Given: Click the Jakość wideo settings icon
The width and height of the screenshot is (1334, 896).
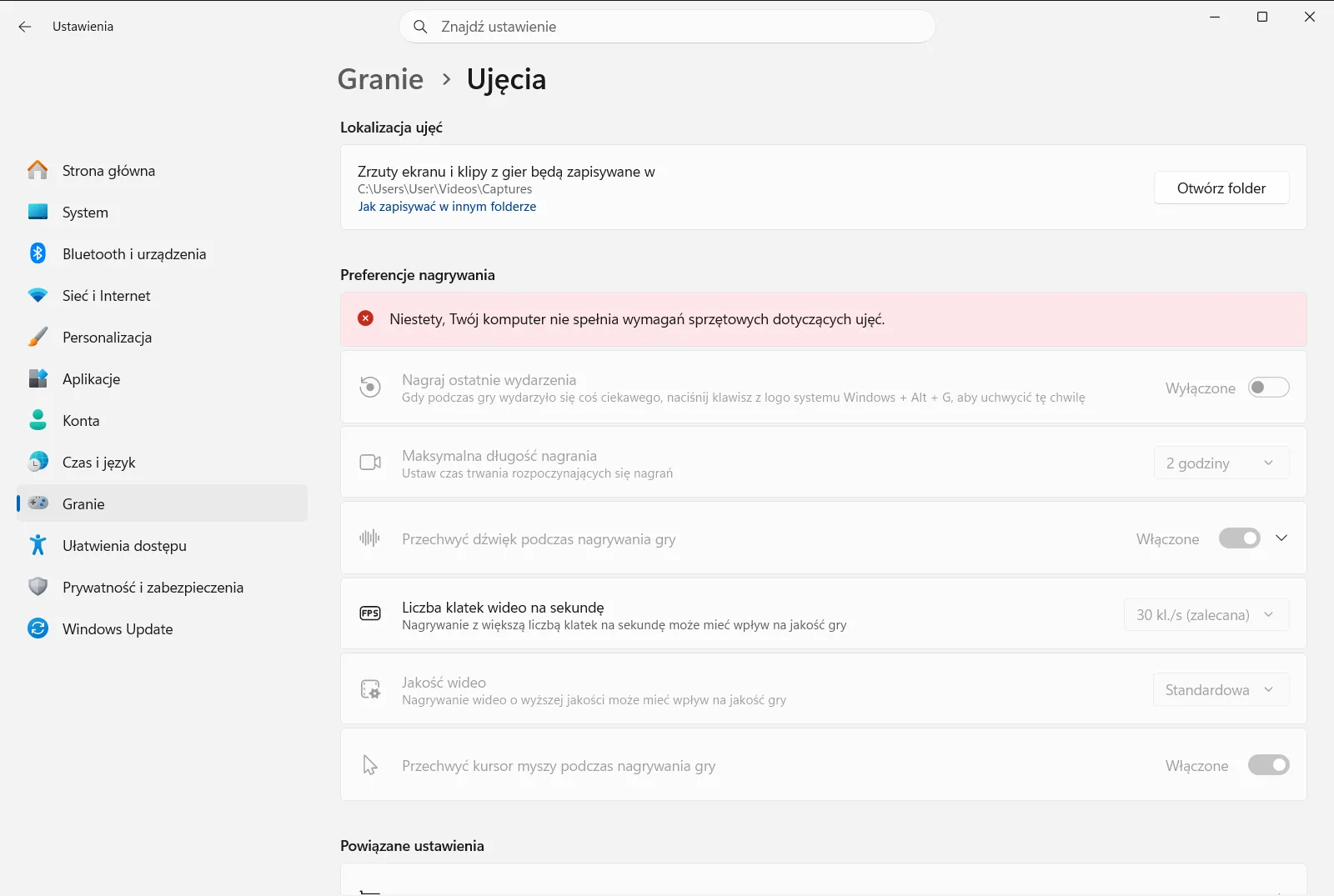Looking at the screenshot, I should pyautogui.click(x=370, y=689).
